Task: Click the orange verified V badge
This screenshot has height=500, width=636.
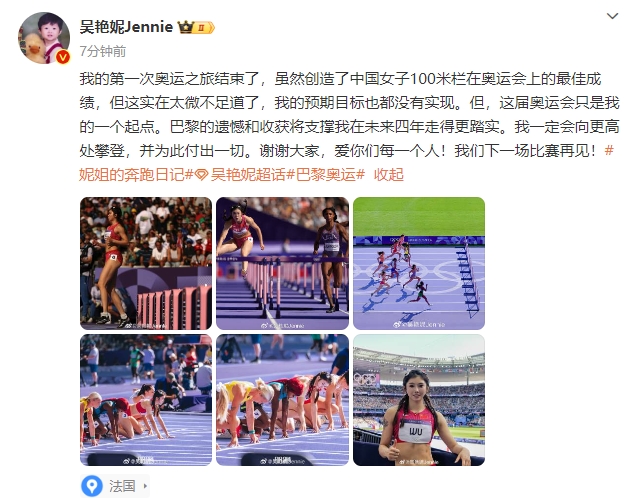Action: (x=62, y=57)
